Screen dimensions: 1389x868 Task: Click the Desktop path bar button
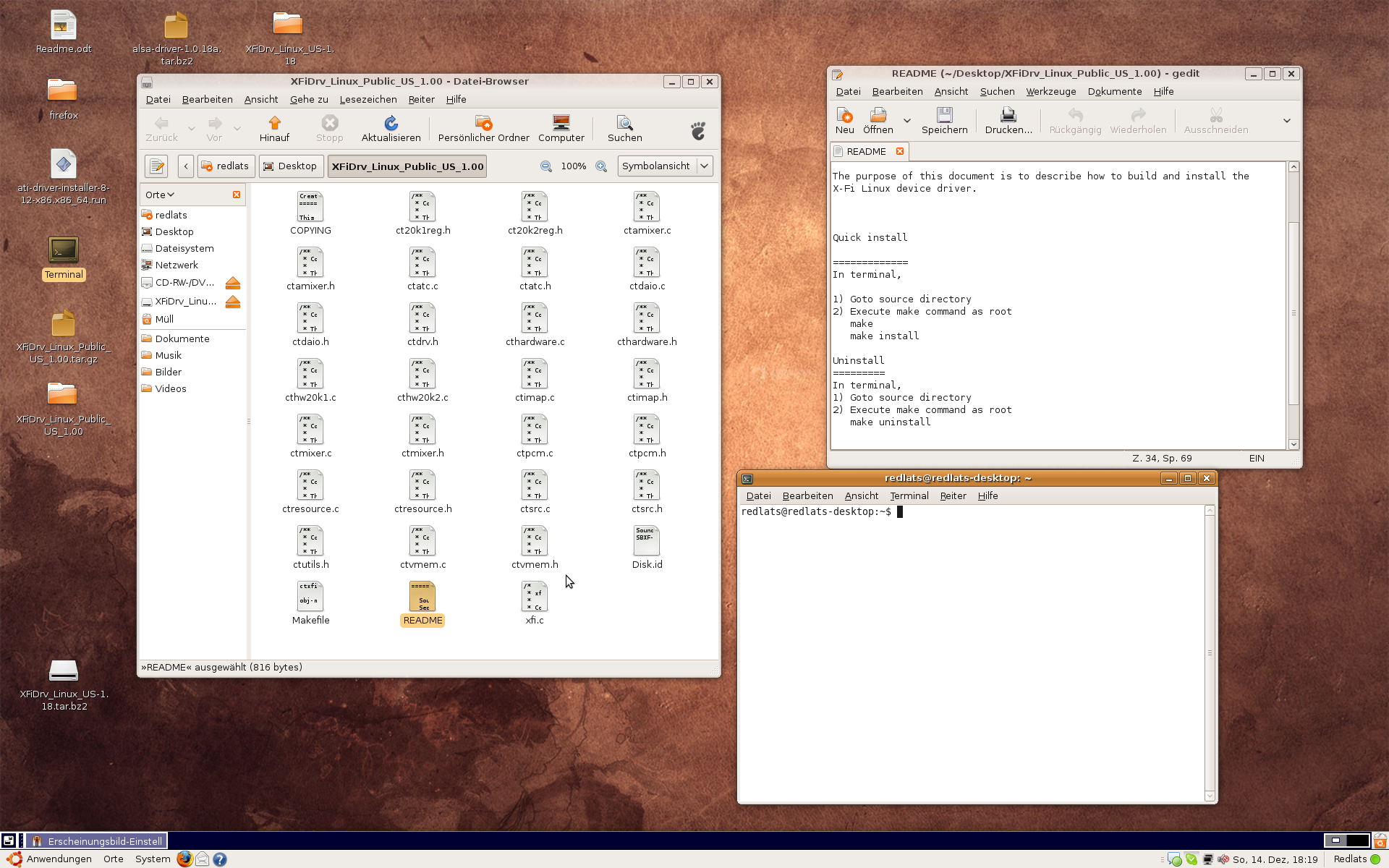(x=290, y=166)
